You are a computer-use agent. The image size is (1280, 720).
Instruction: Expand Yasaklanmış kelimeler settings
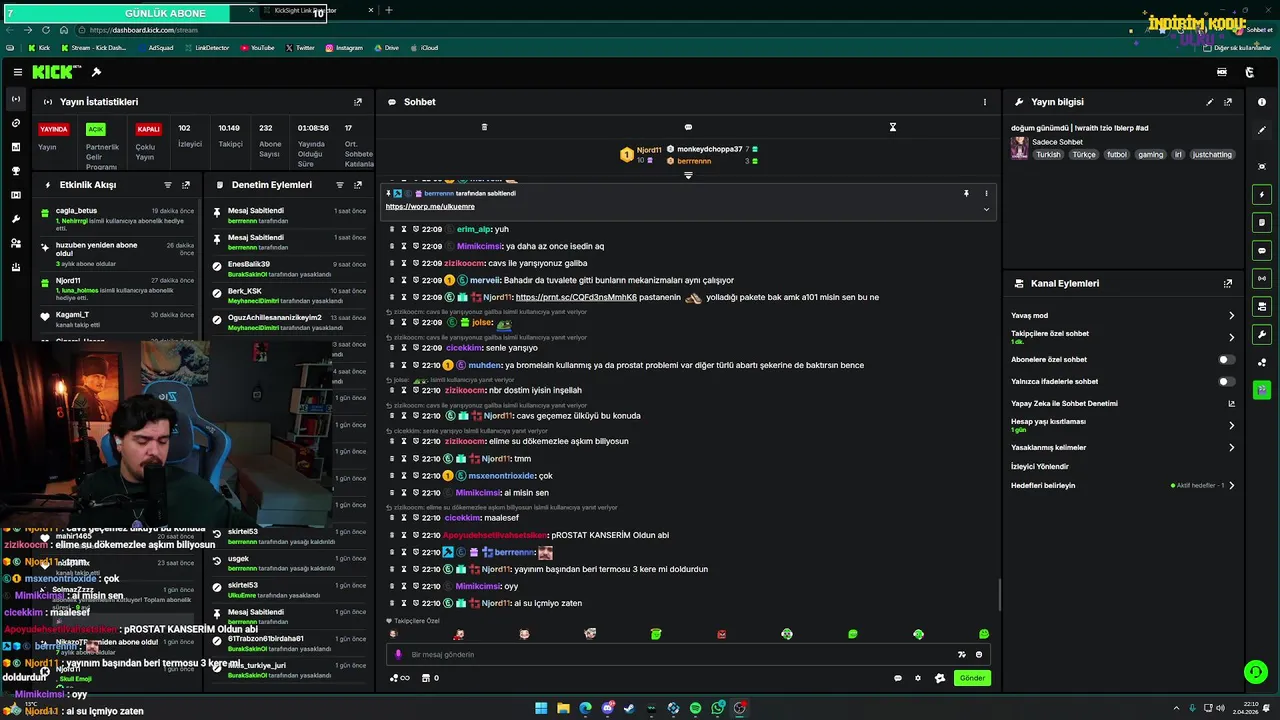pos(1231,447)
